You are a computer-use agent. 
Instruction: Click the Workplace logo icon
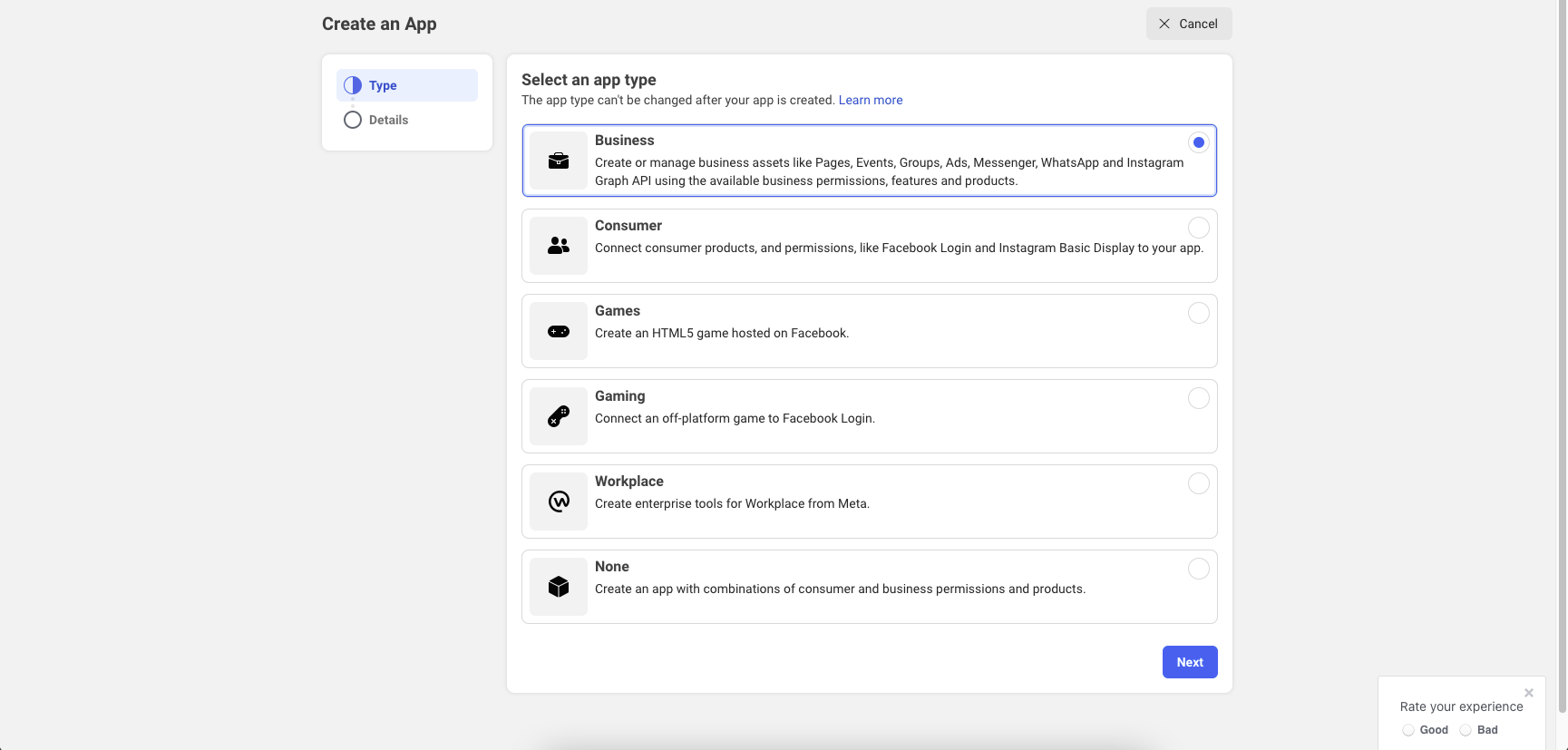(559, 502)
